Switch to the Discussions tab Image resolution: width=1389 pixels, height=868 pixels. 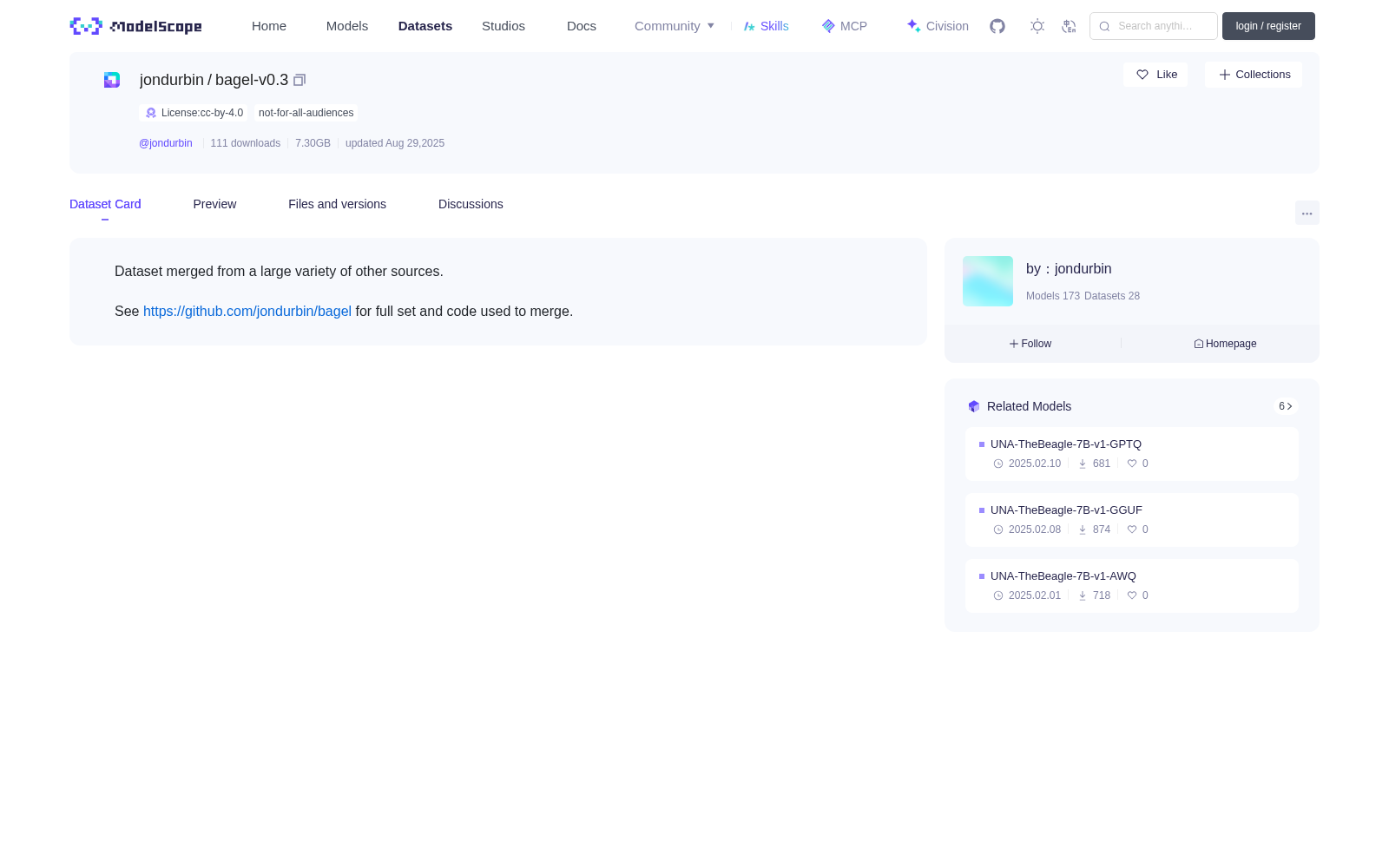(471, 204)
